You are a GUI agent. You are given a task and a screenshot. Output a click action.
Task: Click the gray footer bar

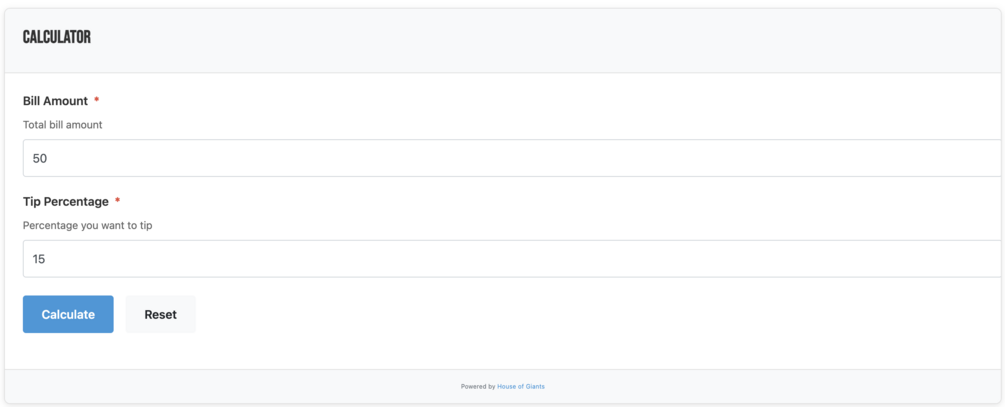tap(504, 386)
